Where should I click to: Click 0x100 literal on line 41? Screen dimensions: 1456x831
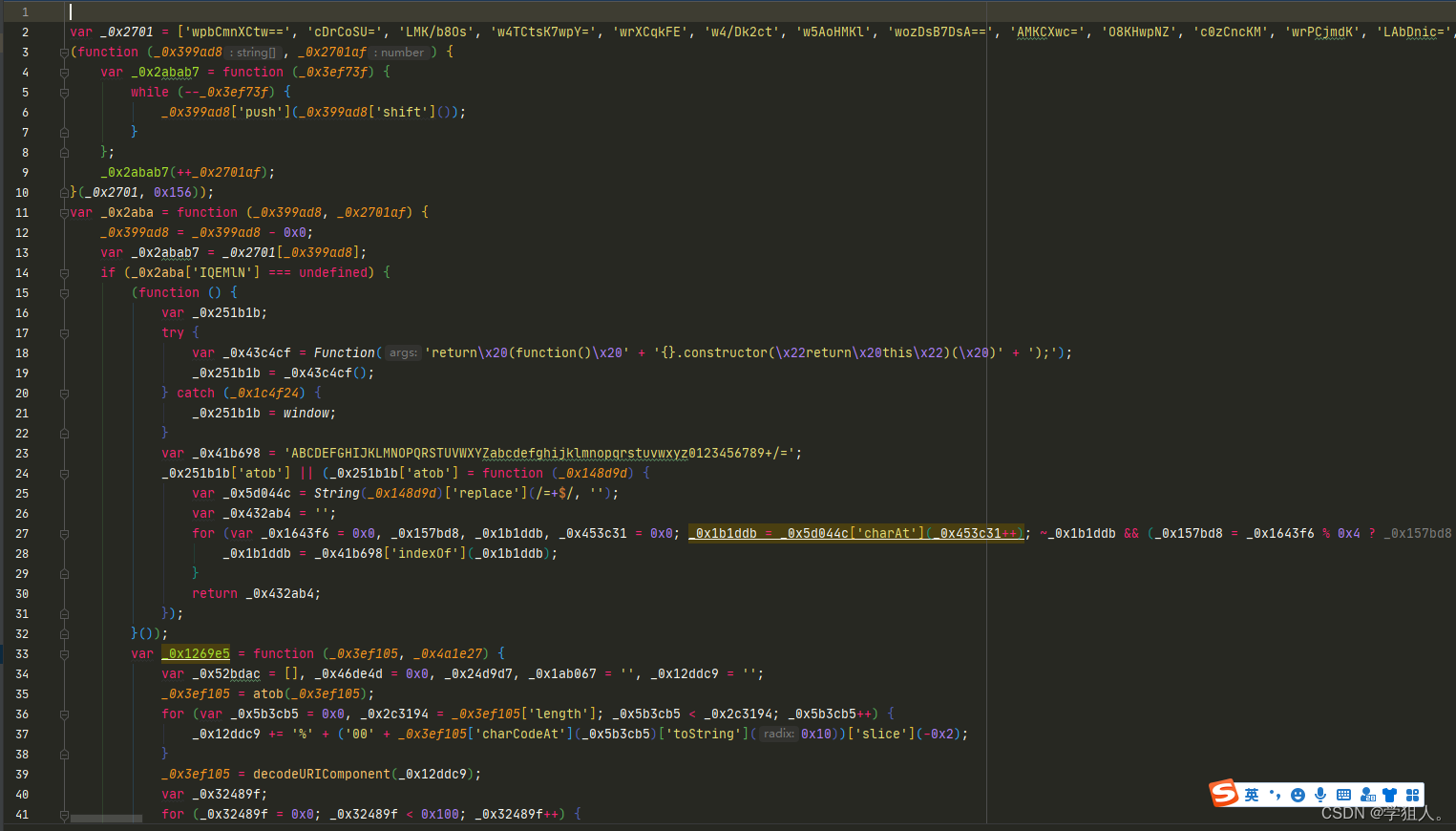[x=440, y=814]
